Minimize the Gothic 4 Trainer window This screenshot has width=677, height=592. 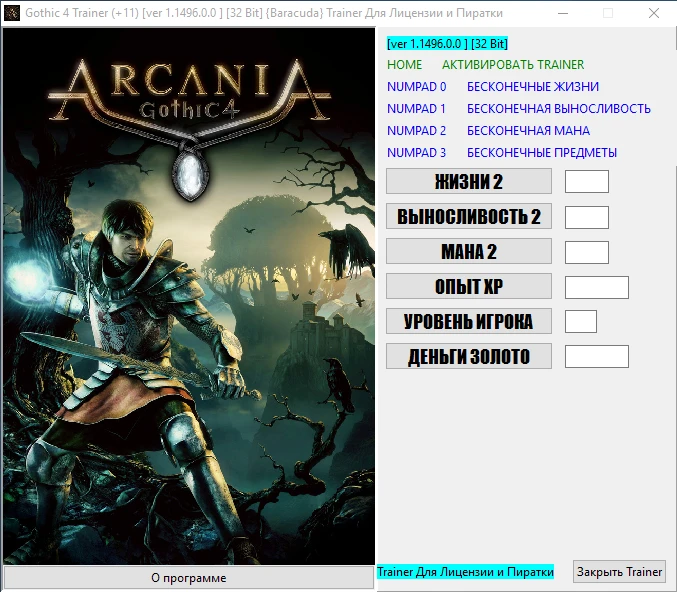click(x=563, y=13)
